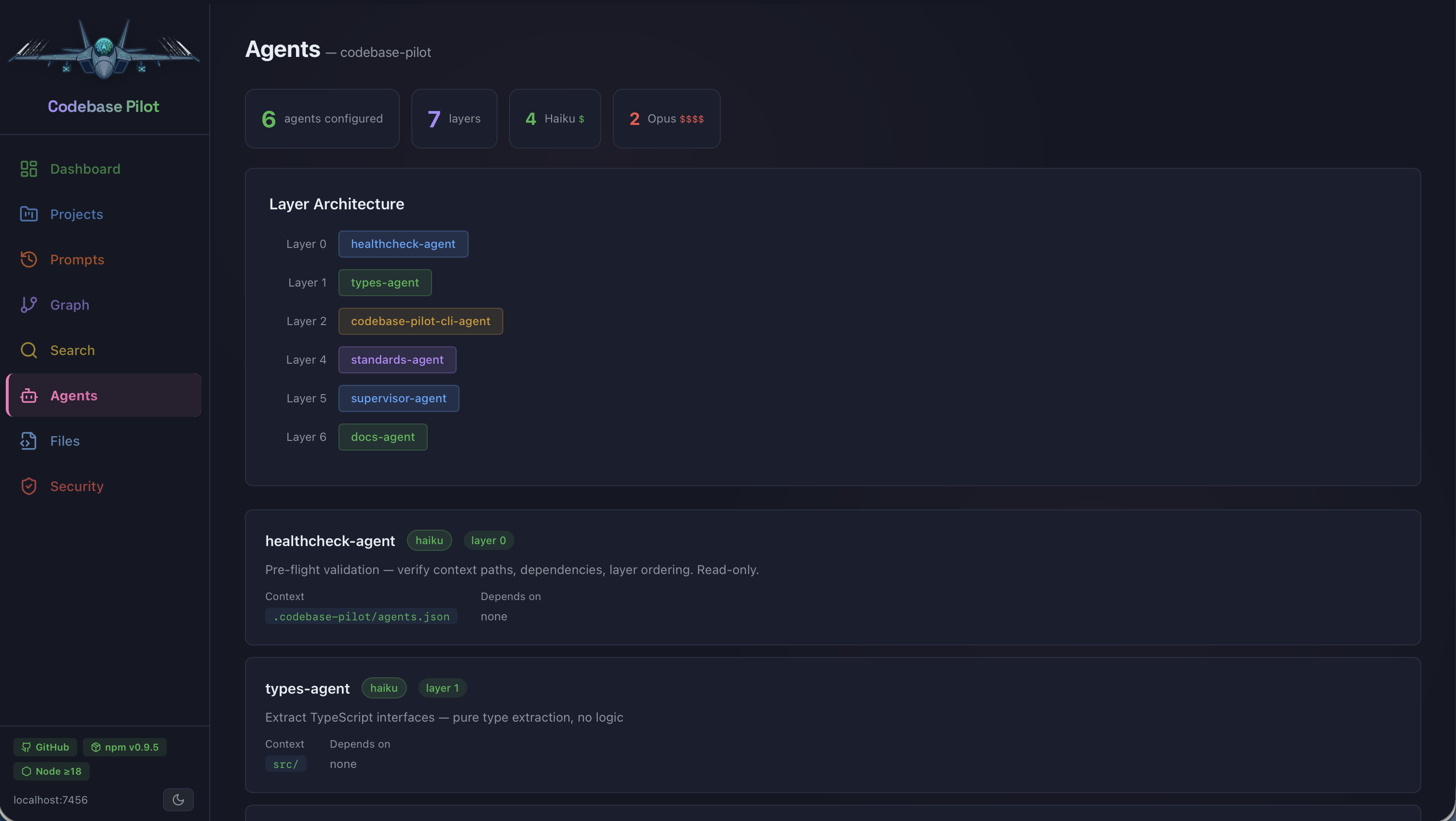Select the docs-agent badge in Layer 6

coord(383,437)
